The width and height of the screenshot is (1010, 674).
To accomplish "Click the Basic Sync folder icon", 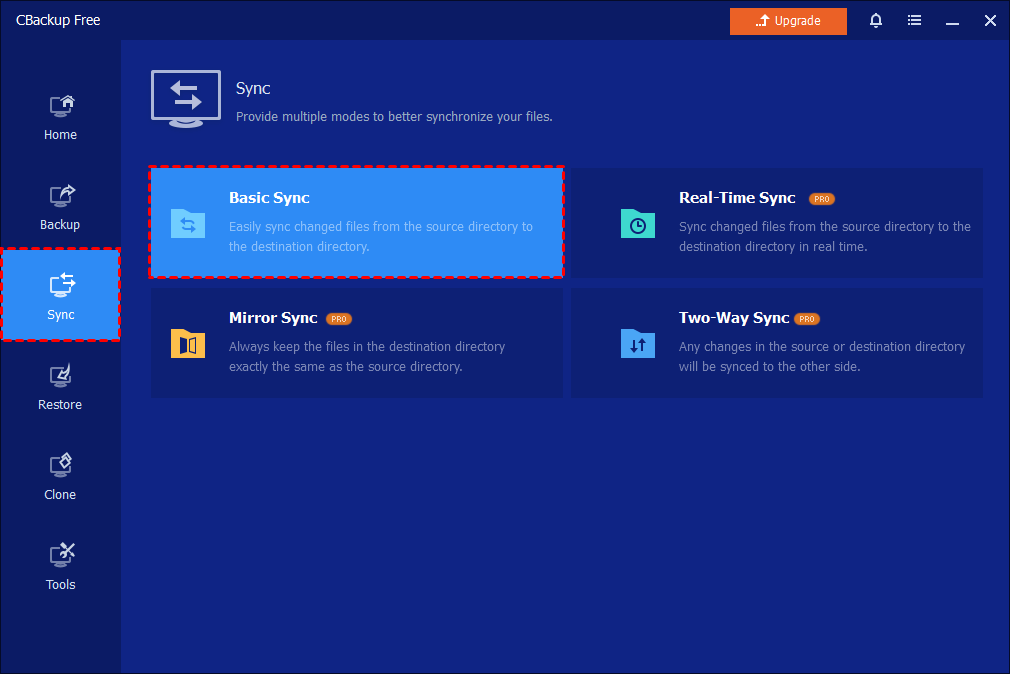I will point(187,223).
